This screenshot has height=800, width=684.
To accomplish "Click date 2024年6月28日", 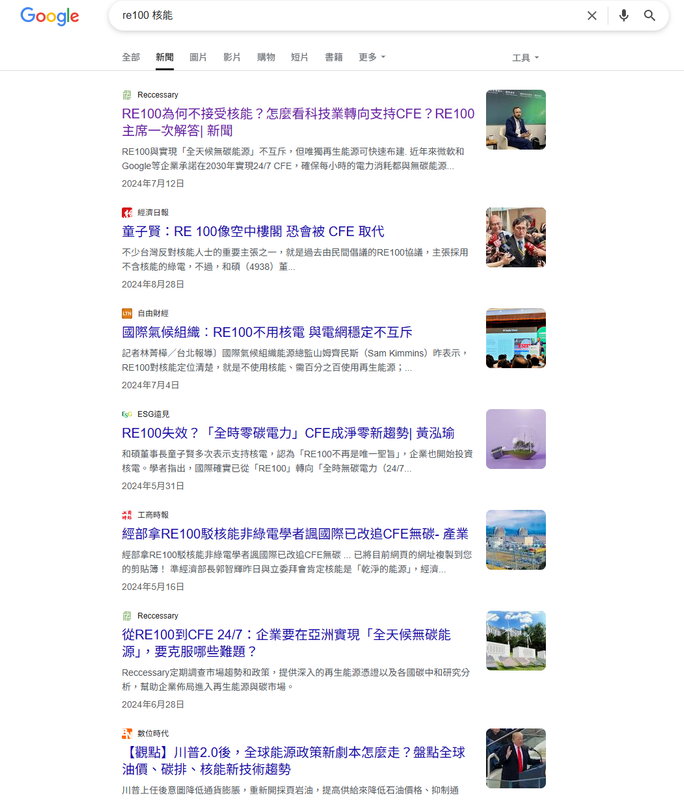I will coord(153,704).
